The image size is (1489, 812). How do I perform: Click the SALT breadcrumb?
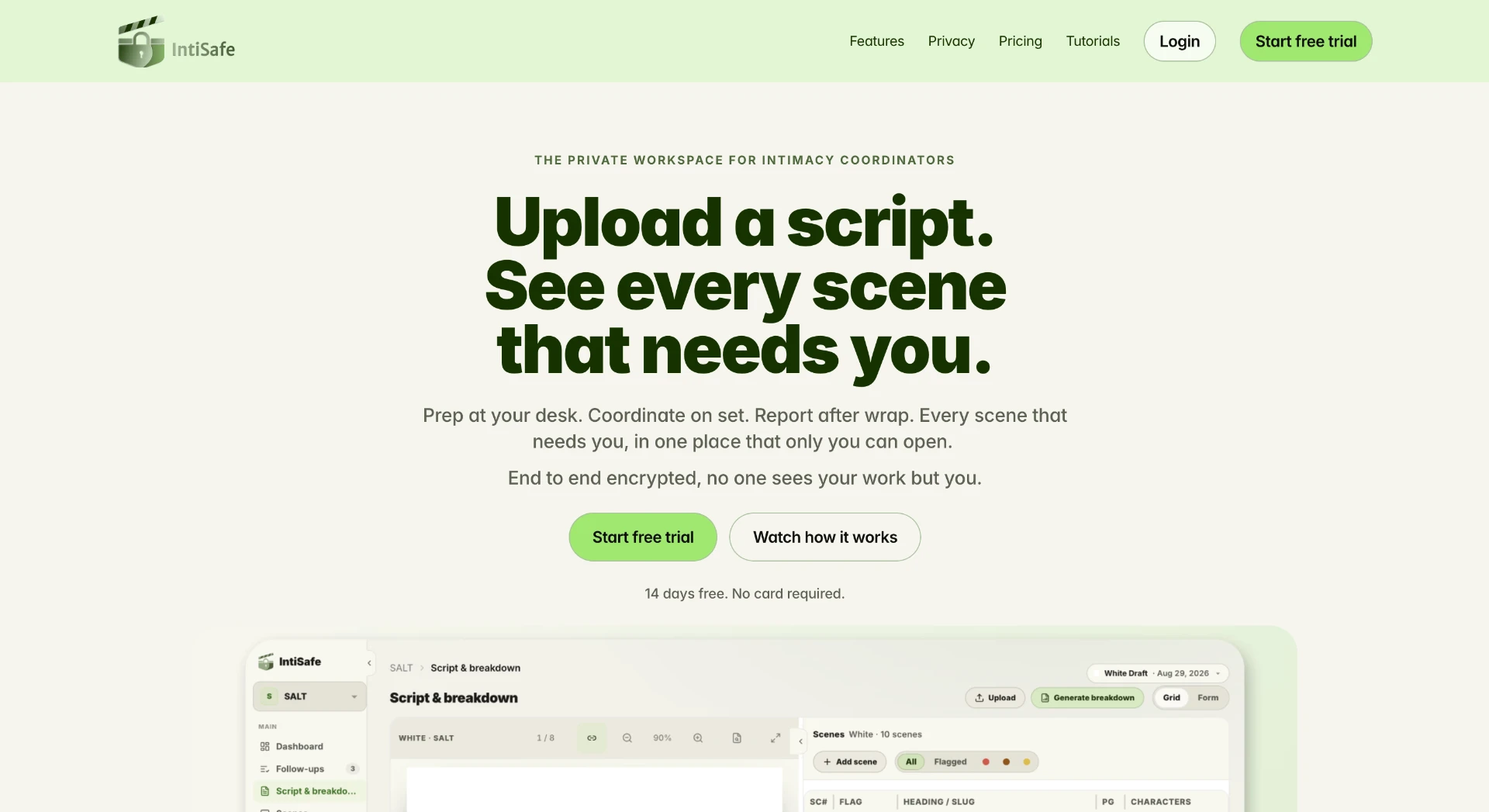[401, 668]
